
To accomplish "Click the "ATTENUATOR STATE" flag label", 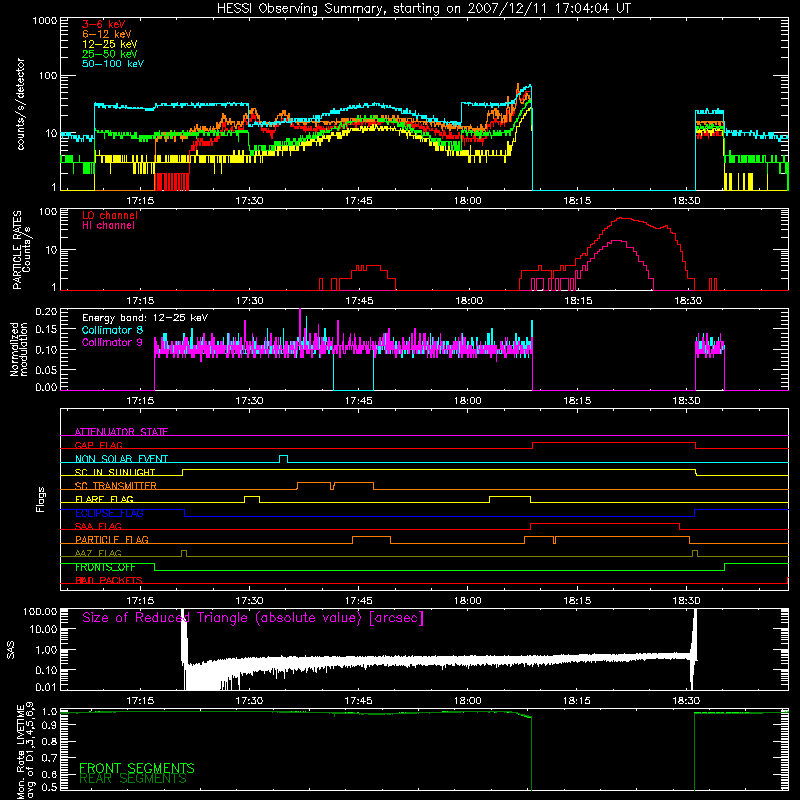I will [121, 432].
